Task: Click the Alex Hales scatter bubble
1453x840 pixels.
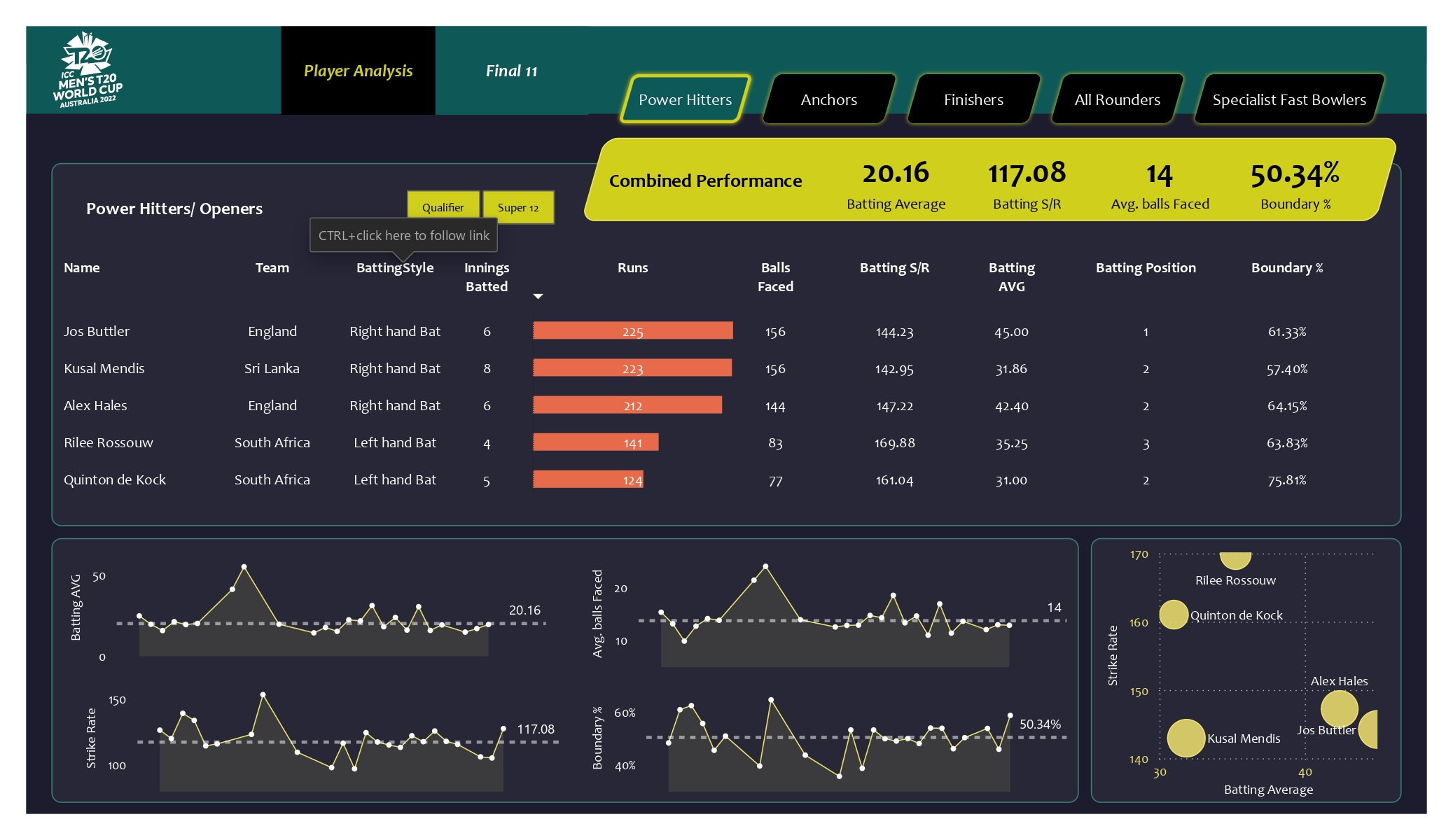Action: coord(1339,708)
